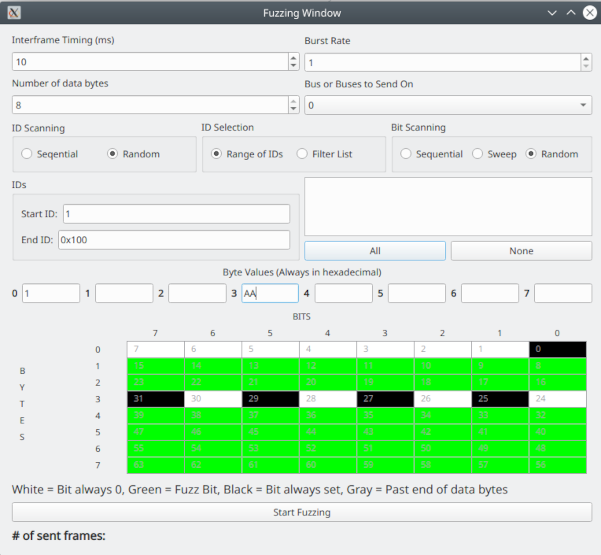Click the empty filter list box
The height and width of the screenshot is (555, 601).
click(x=448, y=207)
